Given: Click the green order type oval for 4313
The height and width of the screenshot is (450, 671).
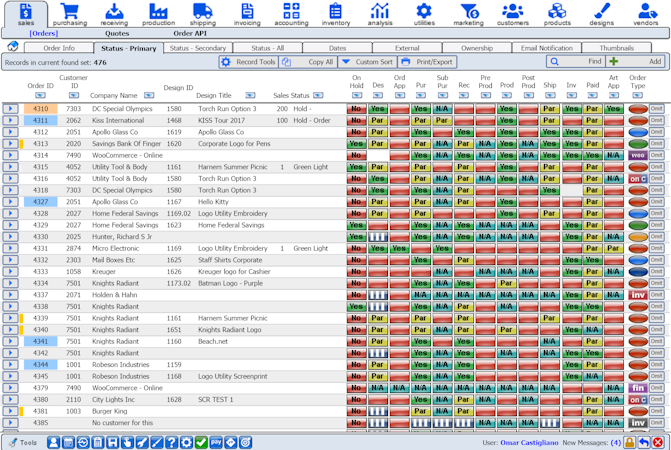Looking at the screenshot, I should pos(638,144).
